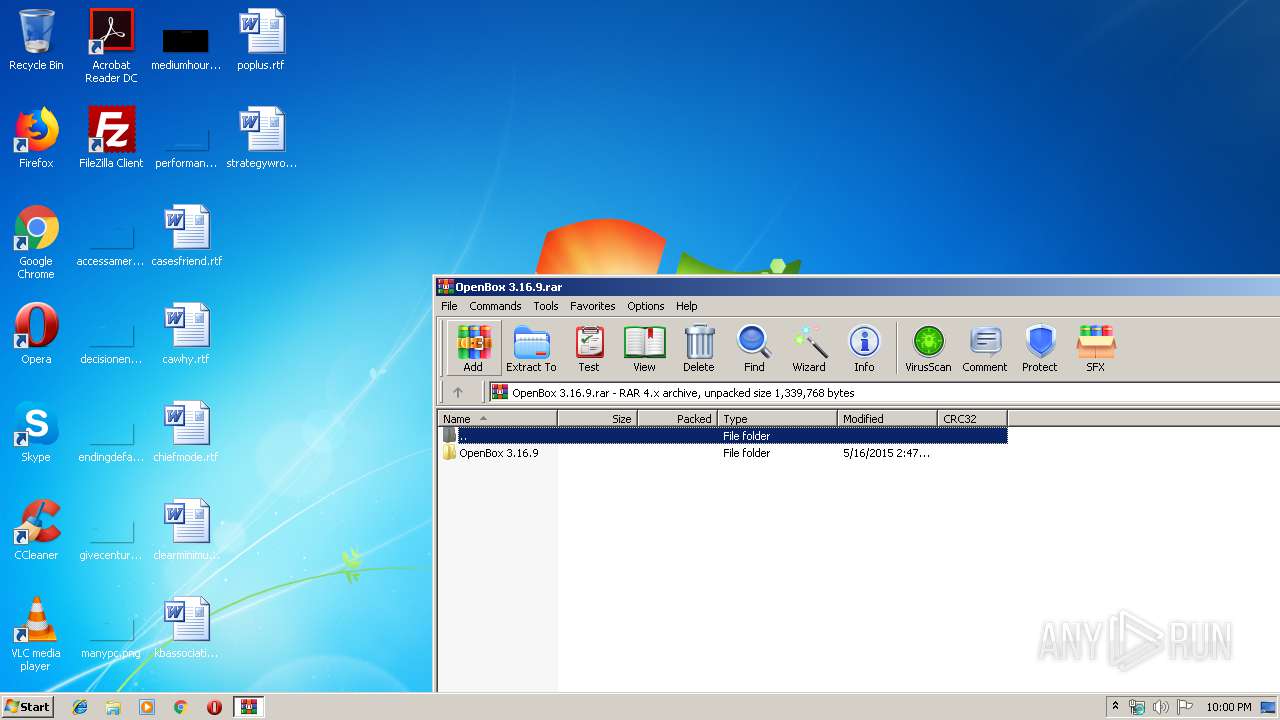The width and height of the screenshot is (1280, 720).
Task: Click WinRAR taskbar button
Action: (248, 707)
